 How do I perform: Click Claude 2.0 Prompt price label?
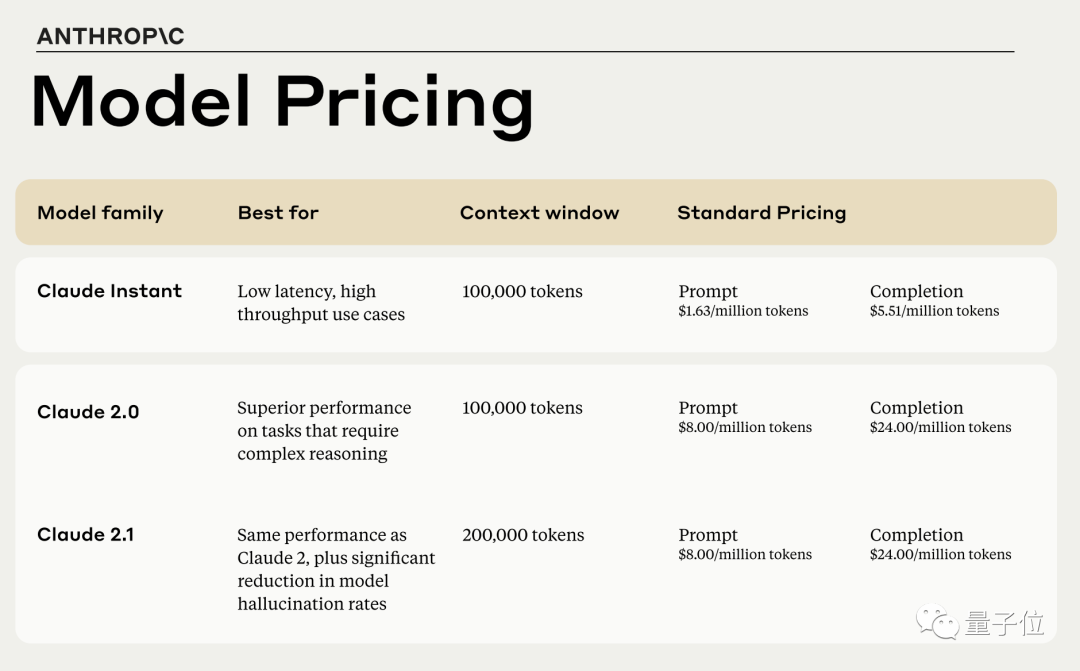pos(708,408)
